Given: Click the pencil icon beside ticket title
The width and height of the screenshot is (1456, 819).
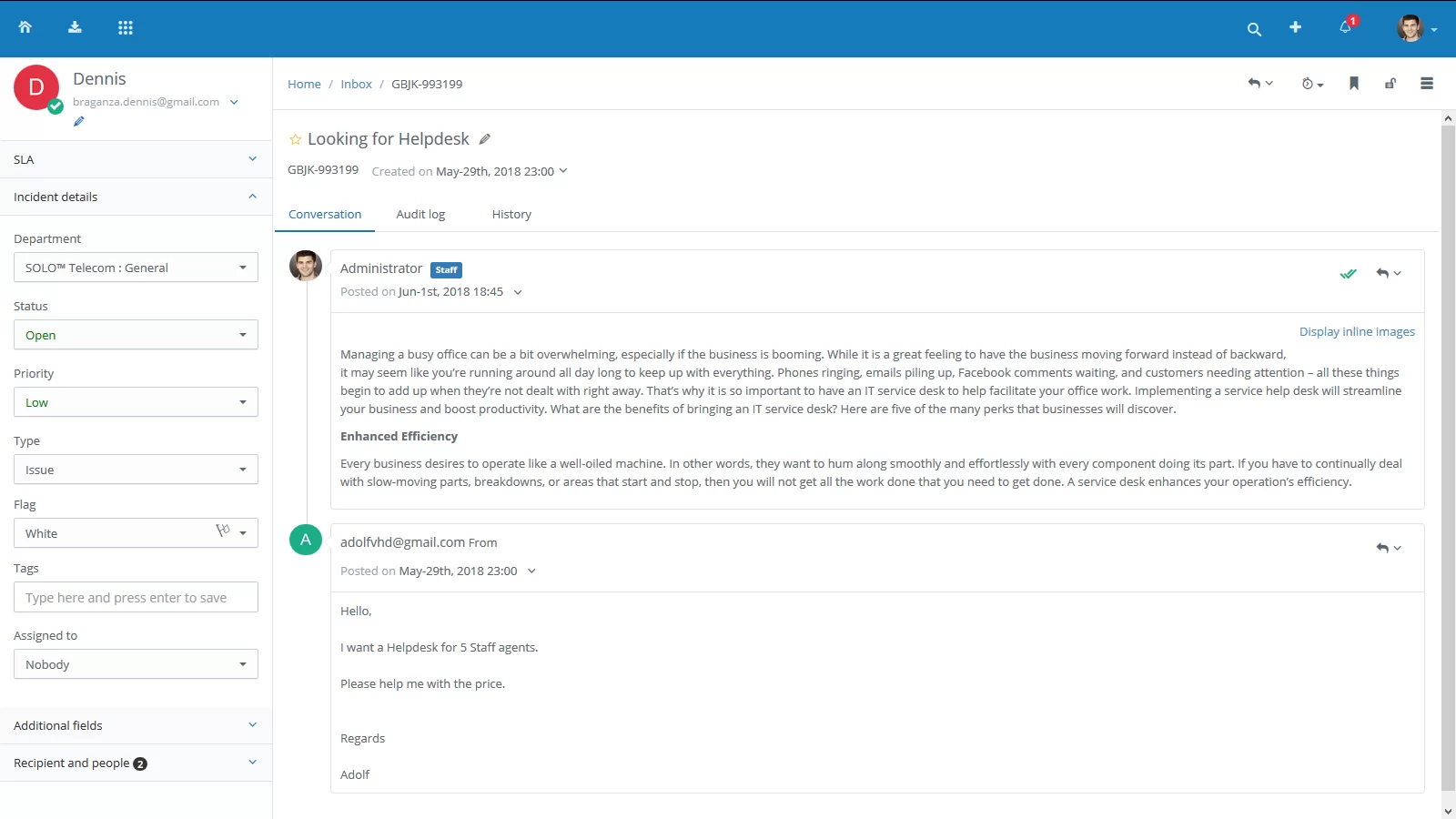Looking at the screenshot, I should 485,139.
